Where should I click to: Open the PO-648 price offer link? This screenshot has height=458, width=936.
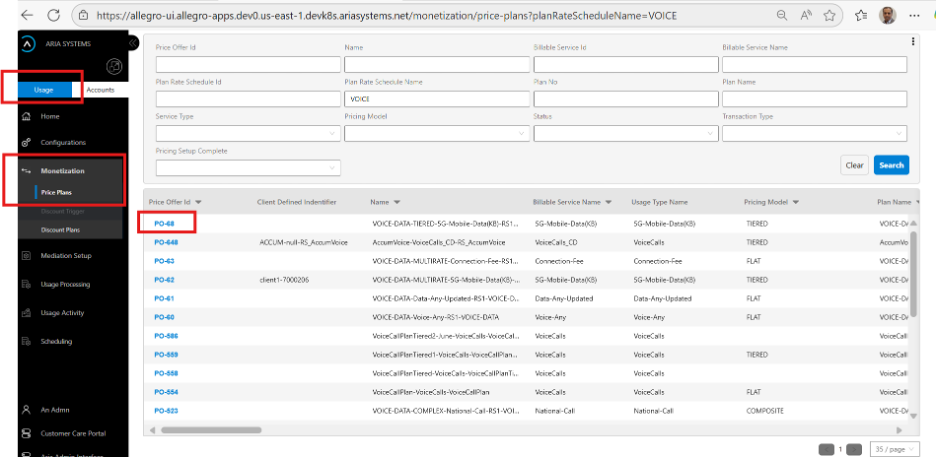point(166,242)
